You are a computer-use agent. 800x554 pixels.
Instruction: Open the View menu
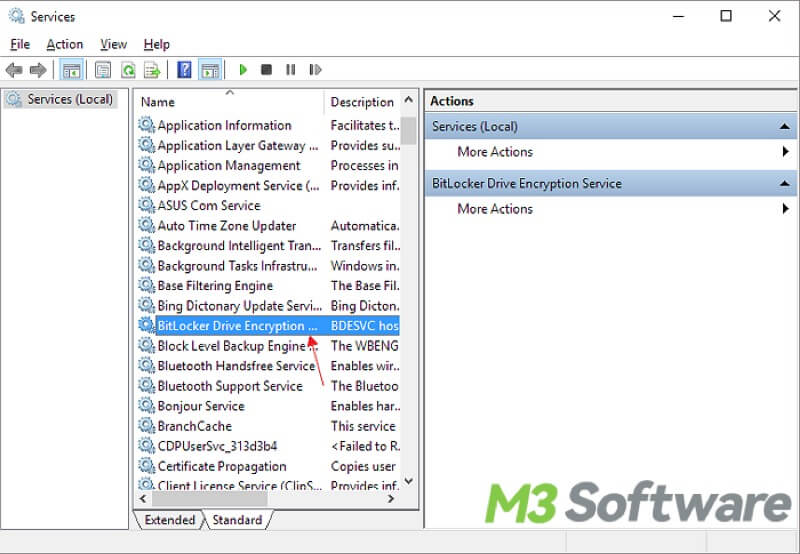[113, 44]
